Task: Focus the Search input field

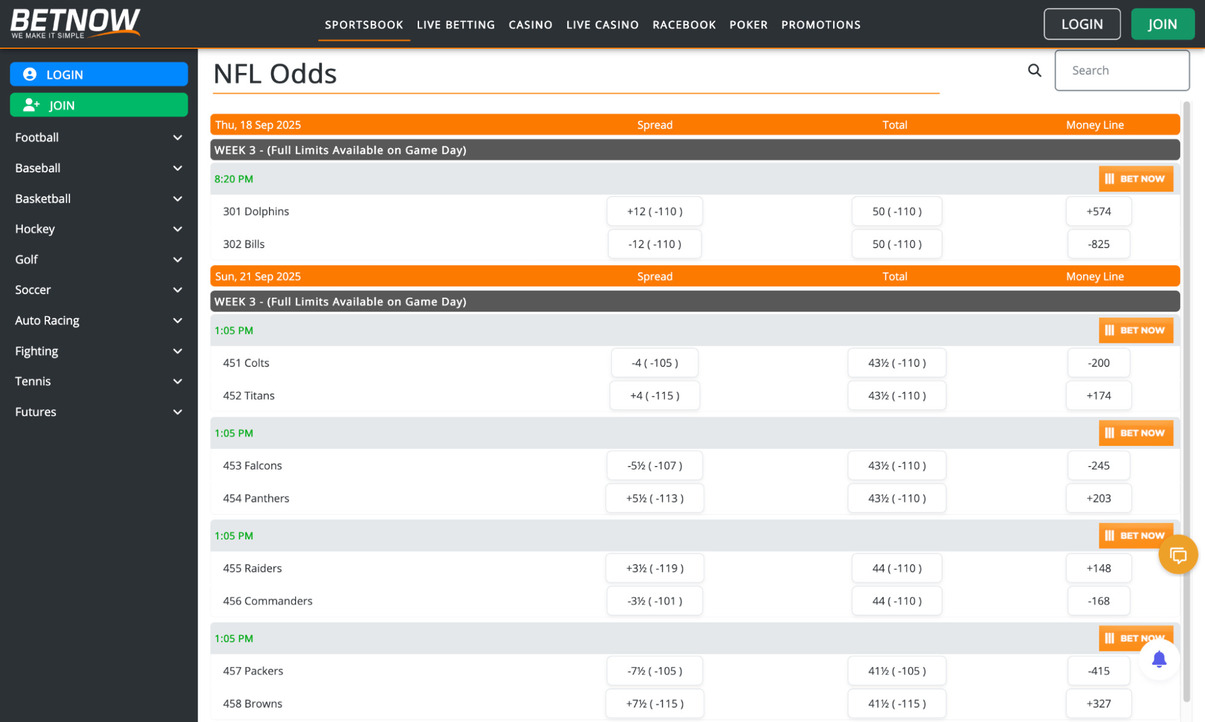Action: 1122,70
